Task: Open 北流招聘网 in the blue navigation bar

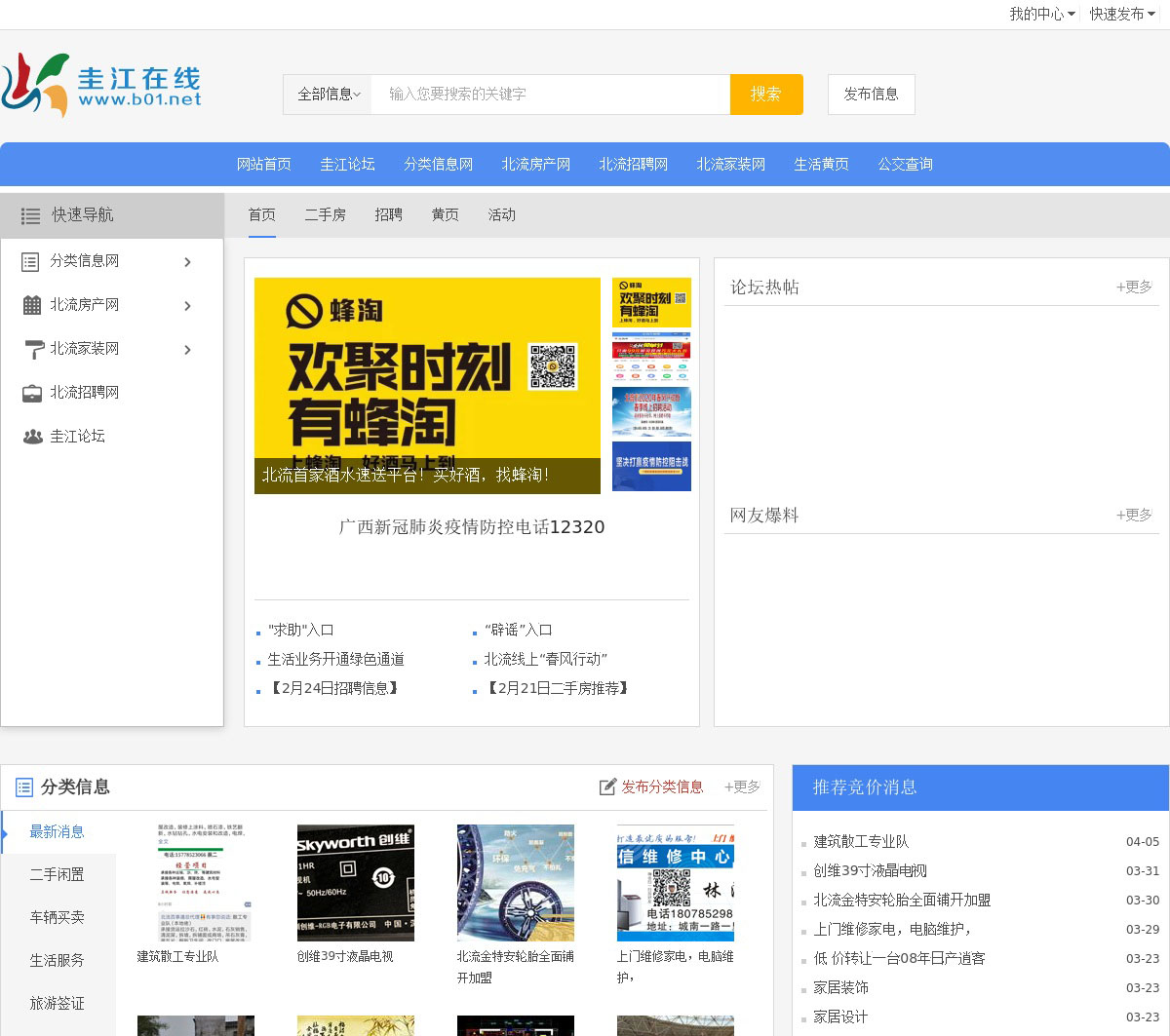Action: [633, 164]
